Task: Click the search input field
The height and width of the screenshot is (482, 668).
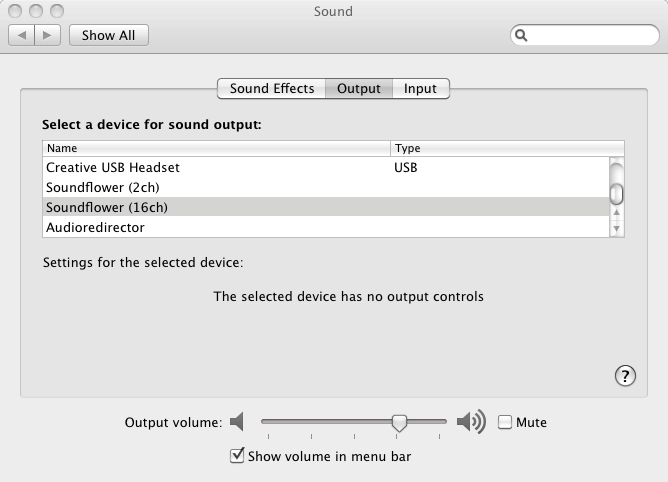Action: [592, 35]
